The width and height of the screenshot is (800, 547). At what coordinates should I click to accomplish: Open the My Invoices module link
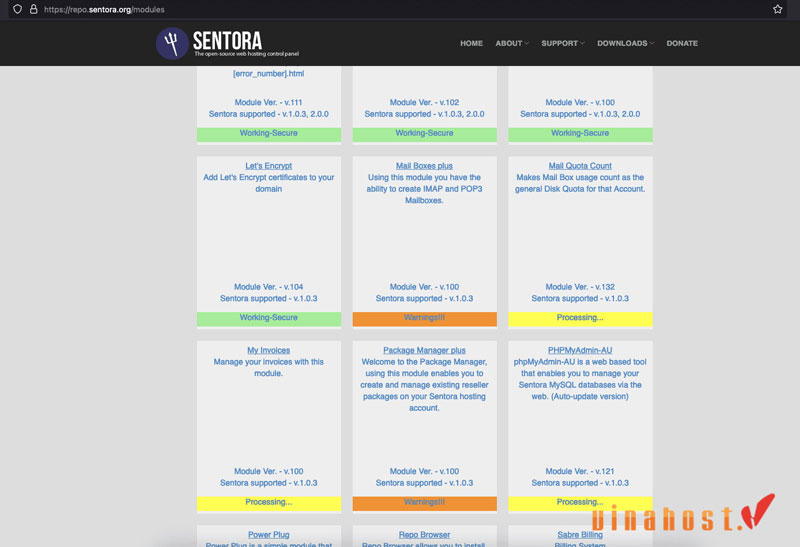pos(268,351)
